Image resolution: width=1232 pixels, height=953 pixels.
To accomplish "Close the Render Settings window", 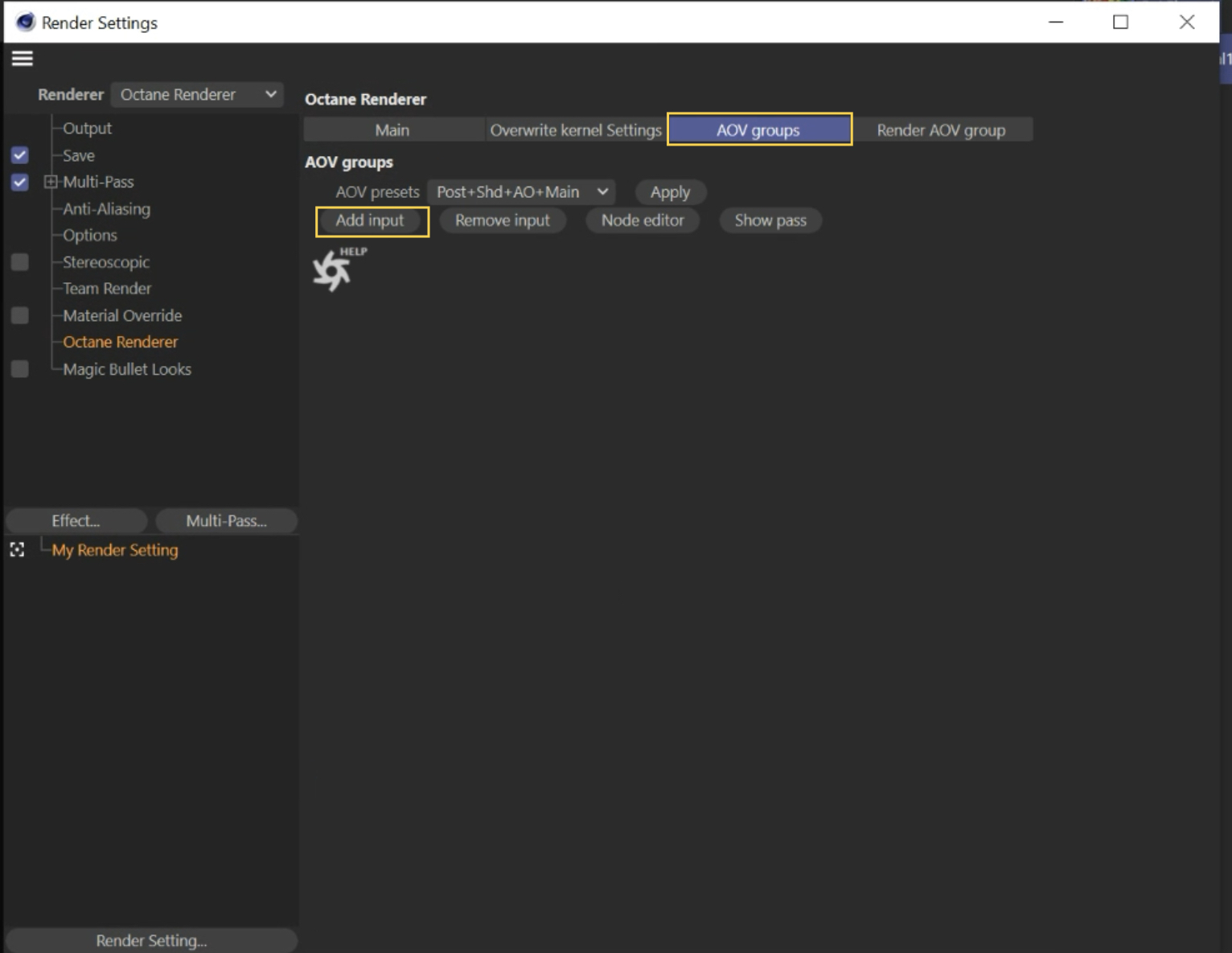I will click(1187, 22).
